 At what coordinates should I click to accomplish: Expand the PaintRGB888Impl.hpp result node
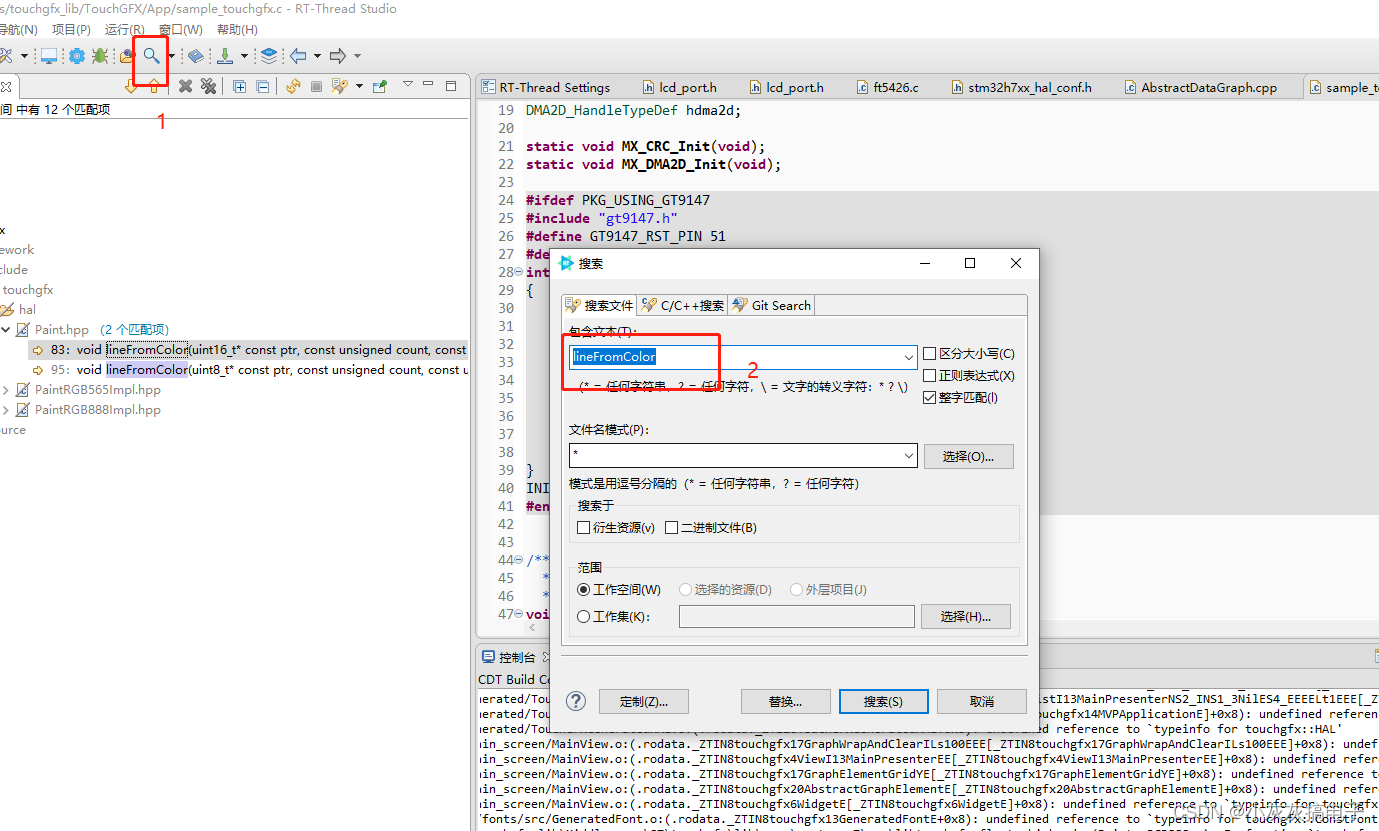6,410
